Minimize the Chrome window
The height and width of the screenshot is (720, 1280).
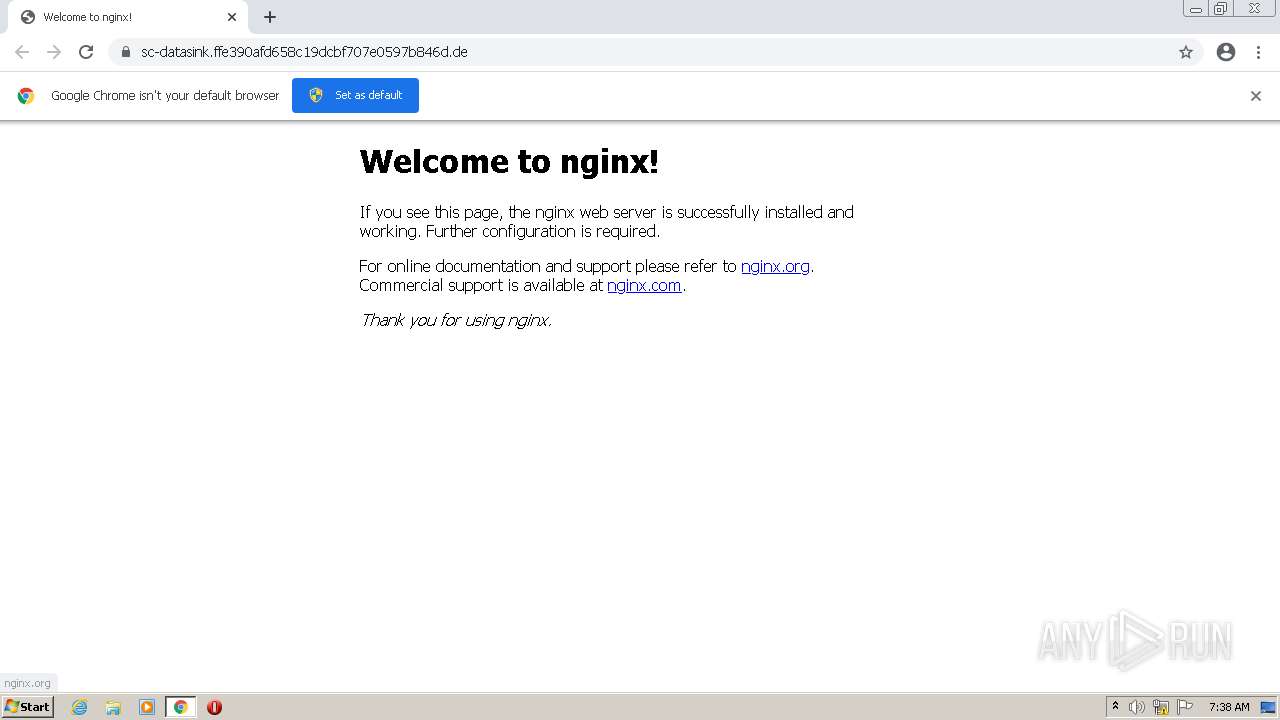tap(1196, 9)
